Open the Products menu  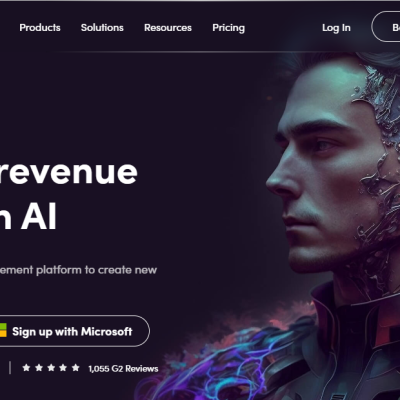click(40, 28)
